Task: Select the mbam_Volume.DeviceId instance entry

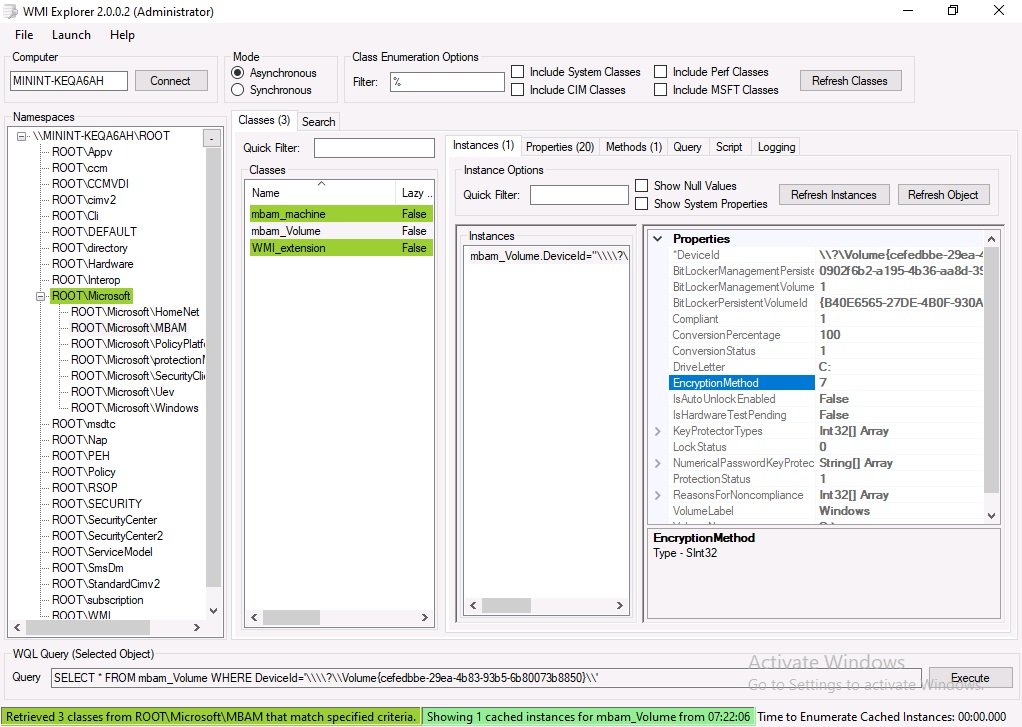Action: click(548, 256)
